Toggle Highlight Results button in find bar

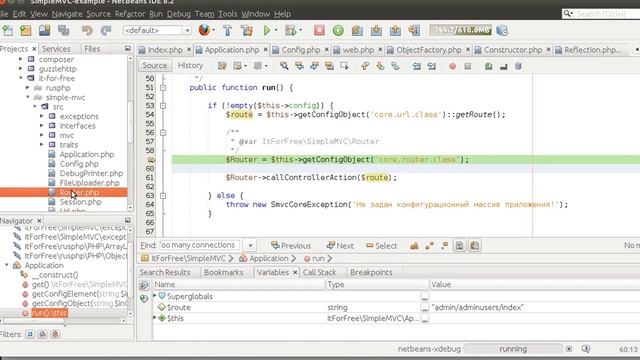(460, 245)
